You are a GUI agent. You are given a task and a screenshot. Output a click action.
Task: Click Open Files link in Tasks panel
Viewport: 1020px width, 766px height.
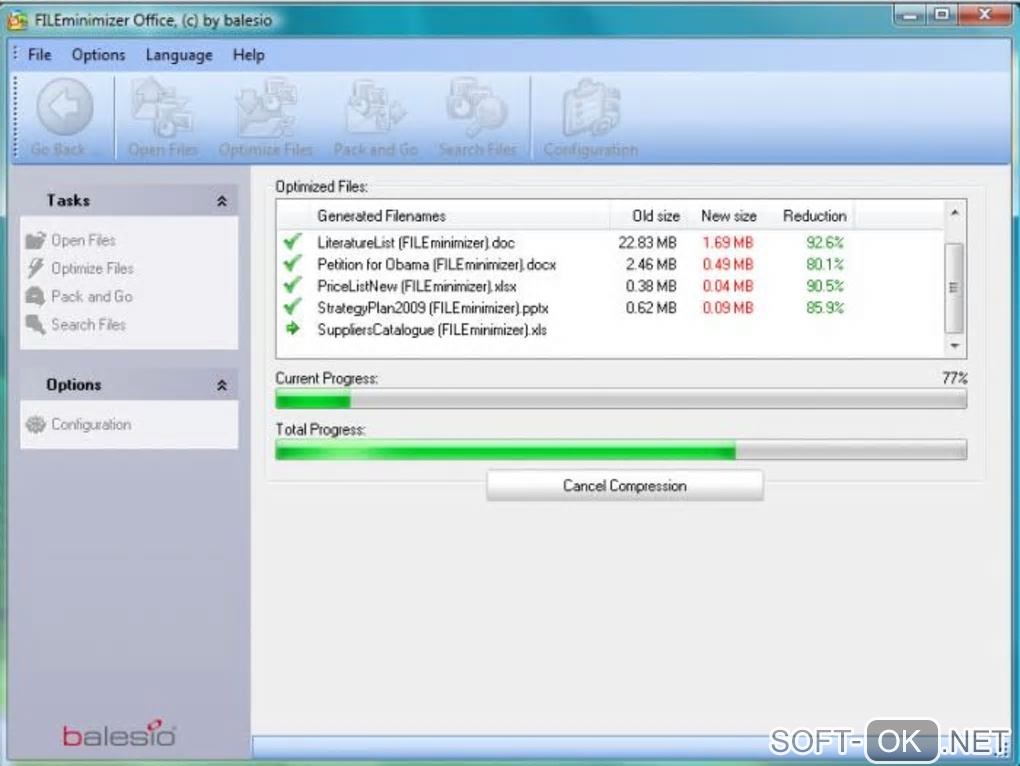[83, 241]
